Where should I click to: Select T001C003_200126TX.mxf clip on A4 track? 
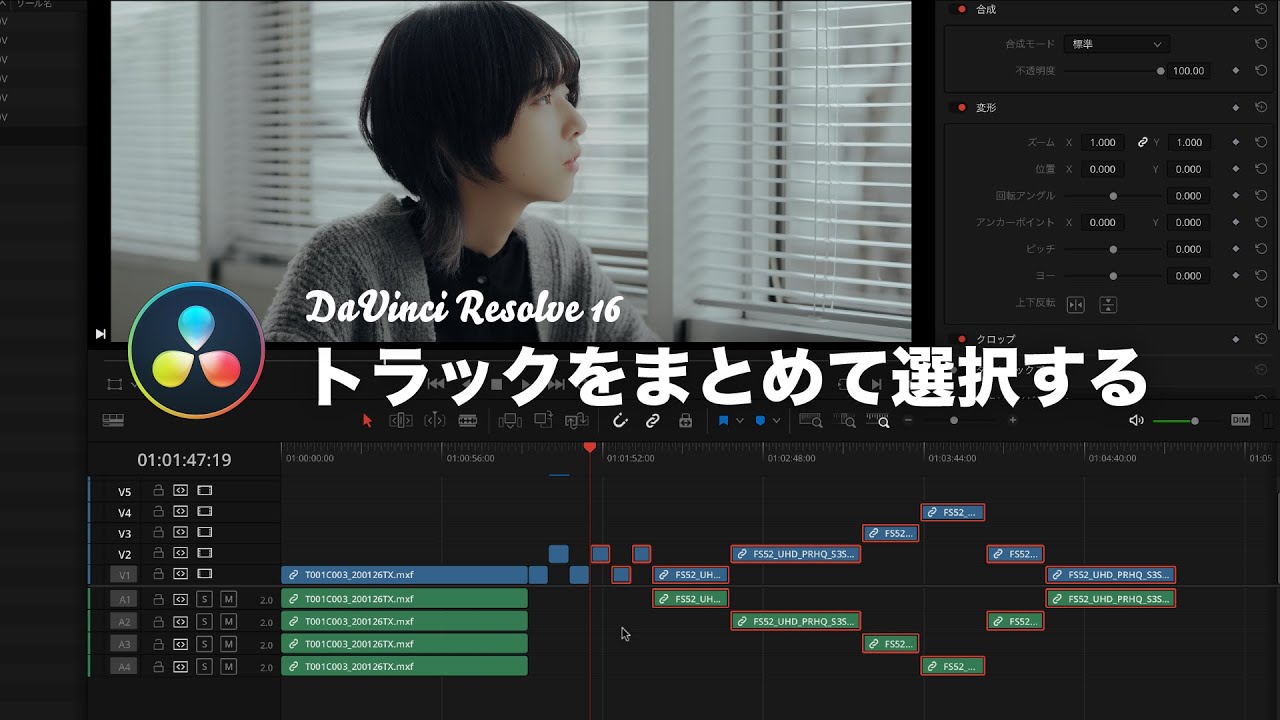click(404, 666)
